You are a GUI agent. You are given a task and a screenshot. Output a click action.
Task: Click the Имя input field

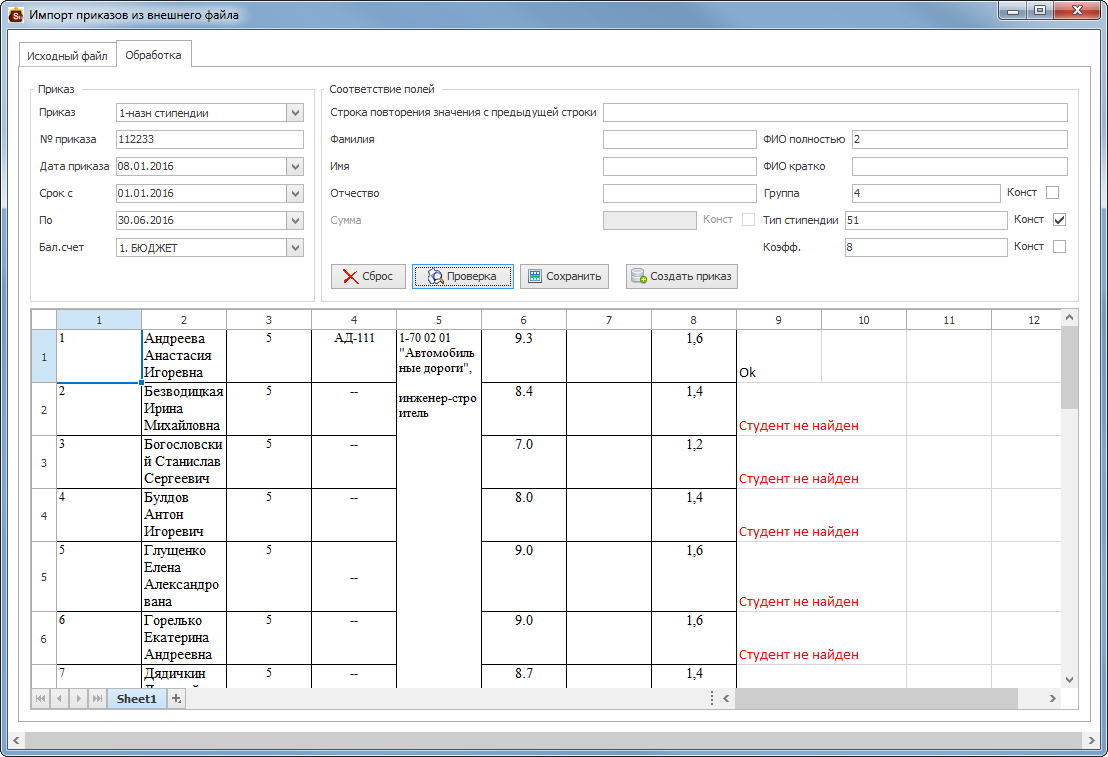tap(680, 166)
